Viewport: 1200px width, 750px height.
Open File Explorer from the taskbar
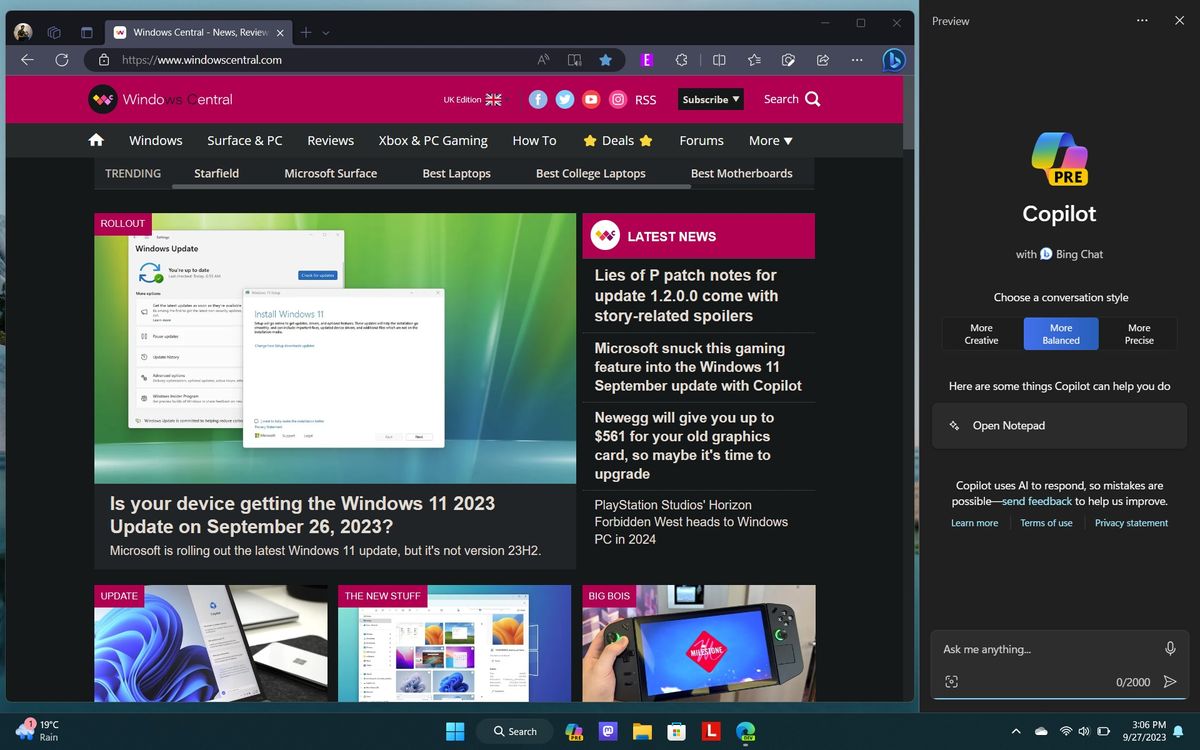(x=642, y=731)
